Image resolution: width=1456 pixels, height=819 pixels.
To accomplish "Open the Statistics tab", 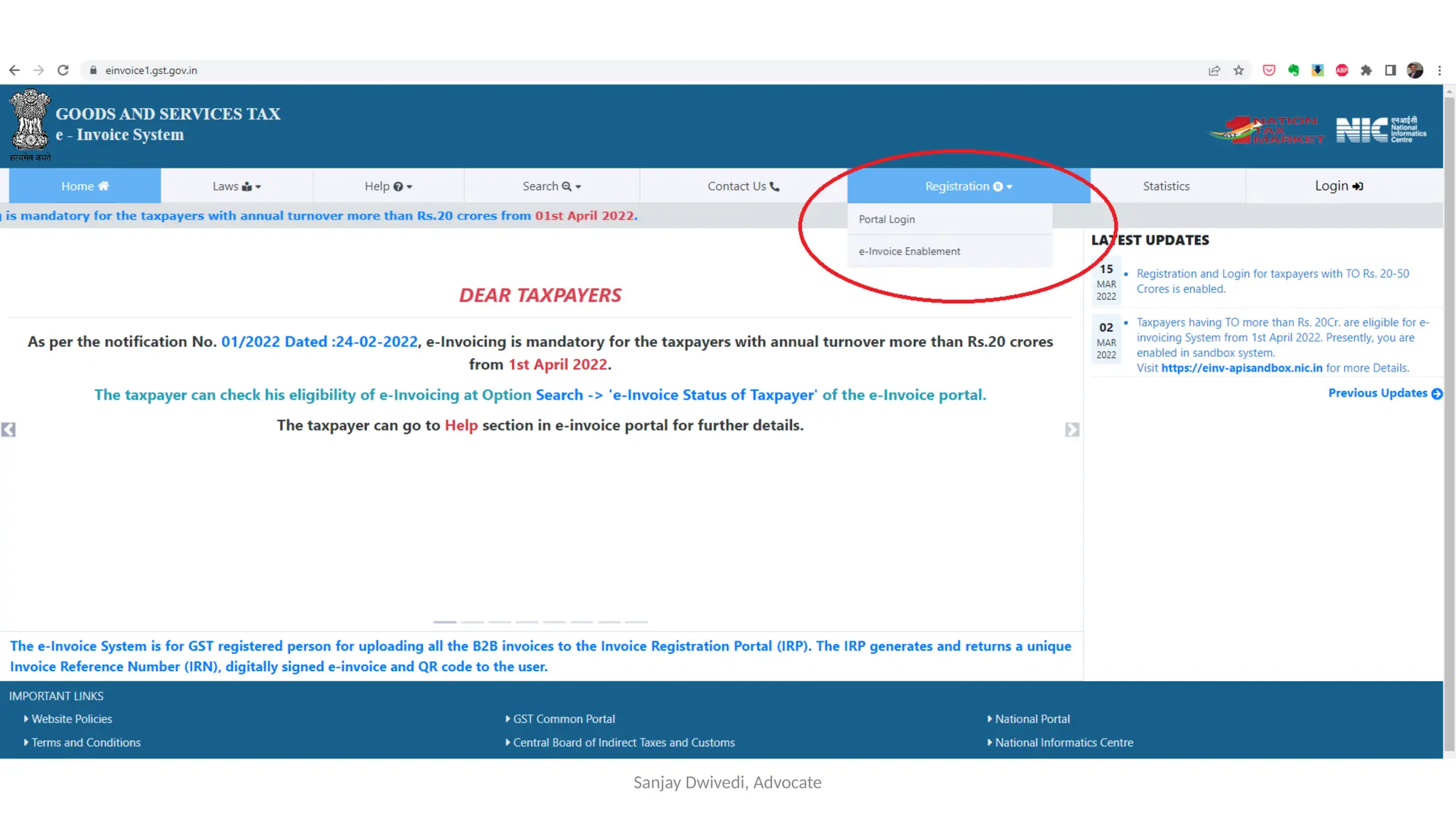I will pyautogui.click(x=1166, y=186).
